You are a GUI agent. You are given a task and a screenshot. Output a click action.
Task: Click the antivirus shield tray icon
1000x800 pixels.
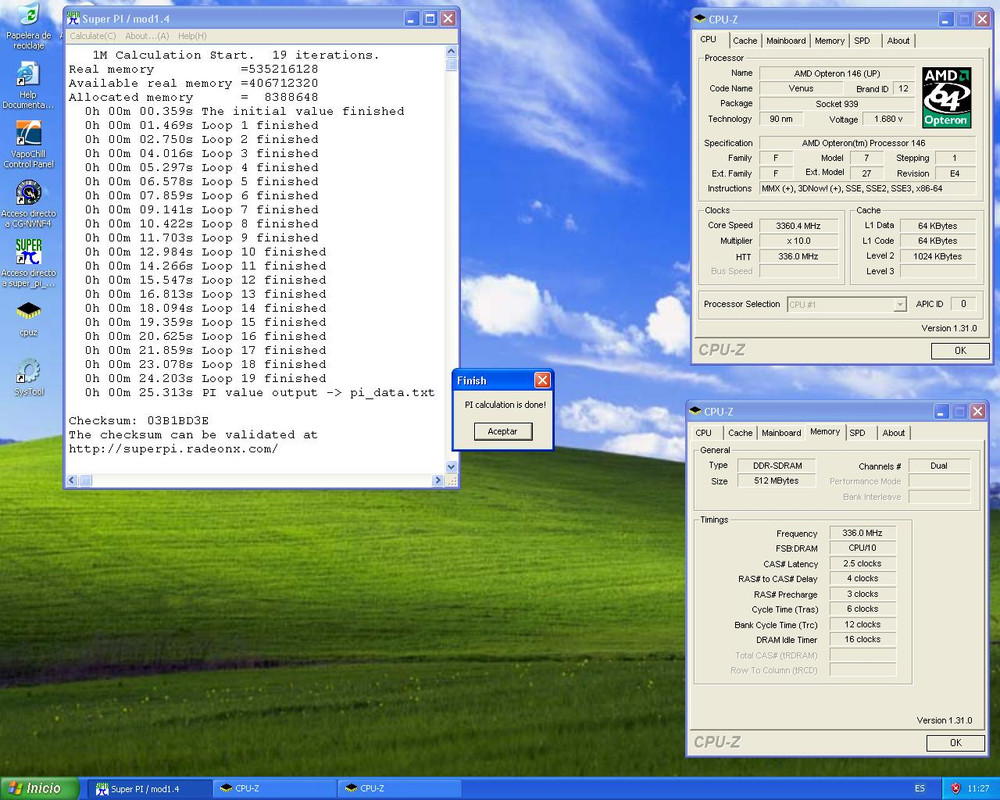click(x=955, y=788)
